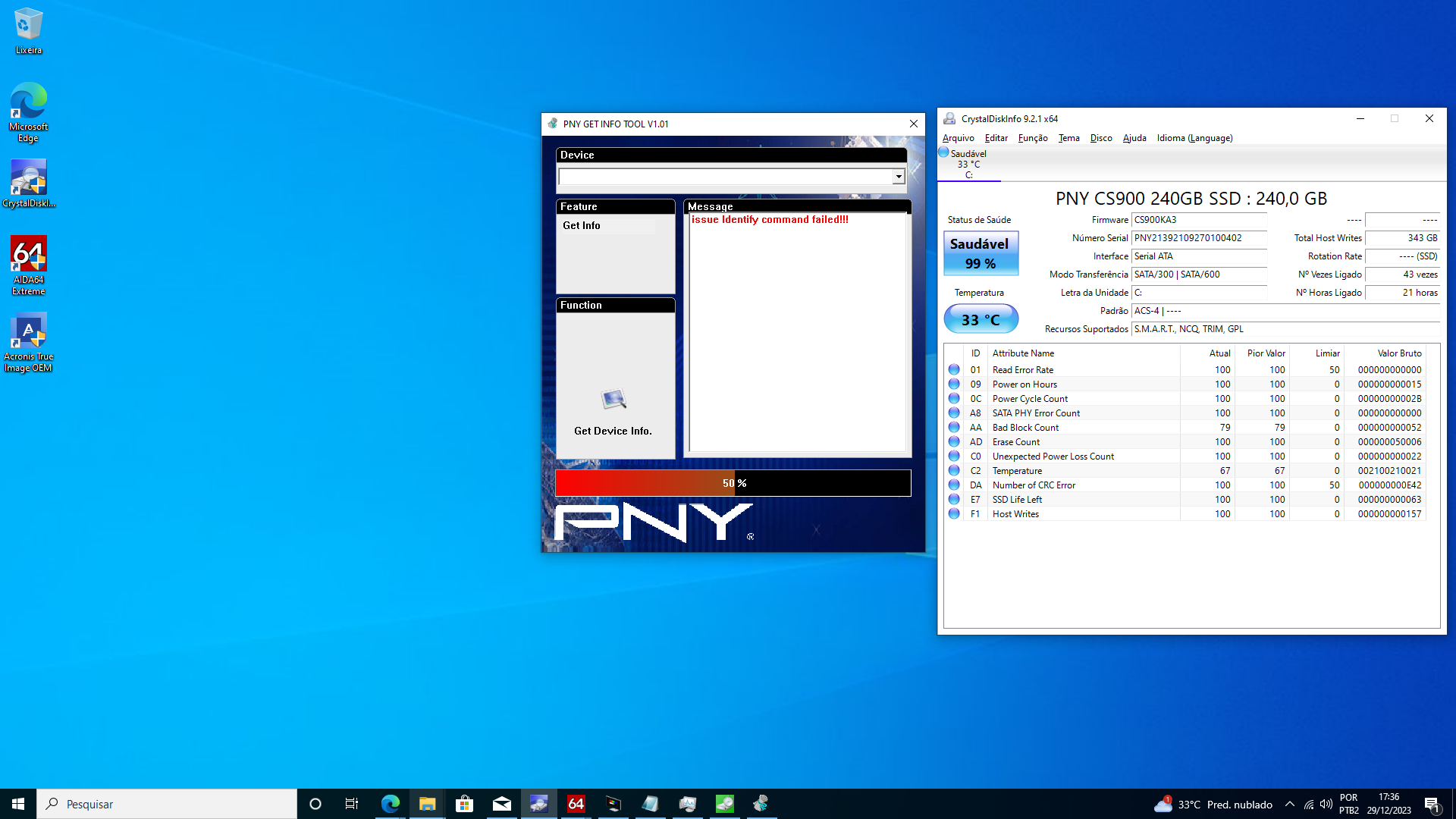Click the Get Device Info magnifier icon
Image resolution: width=1456 pixels, height=819 pixels.
pos(613,399)
